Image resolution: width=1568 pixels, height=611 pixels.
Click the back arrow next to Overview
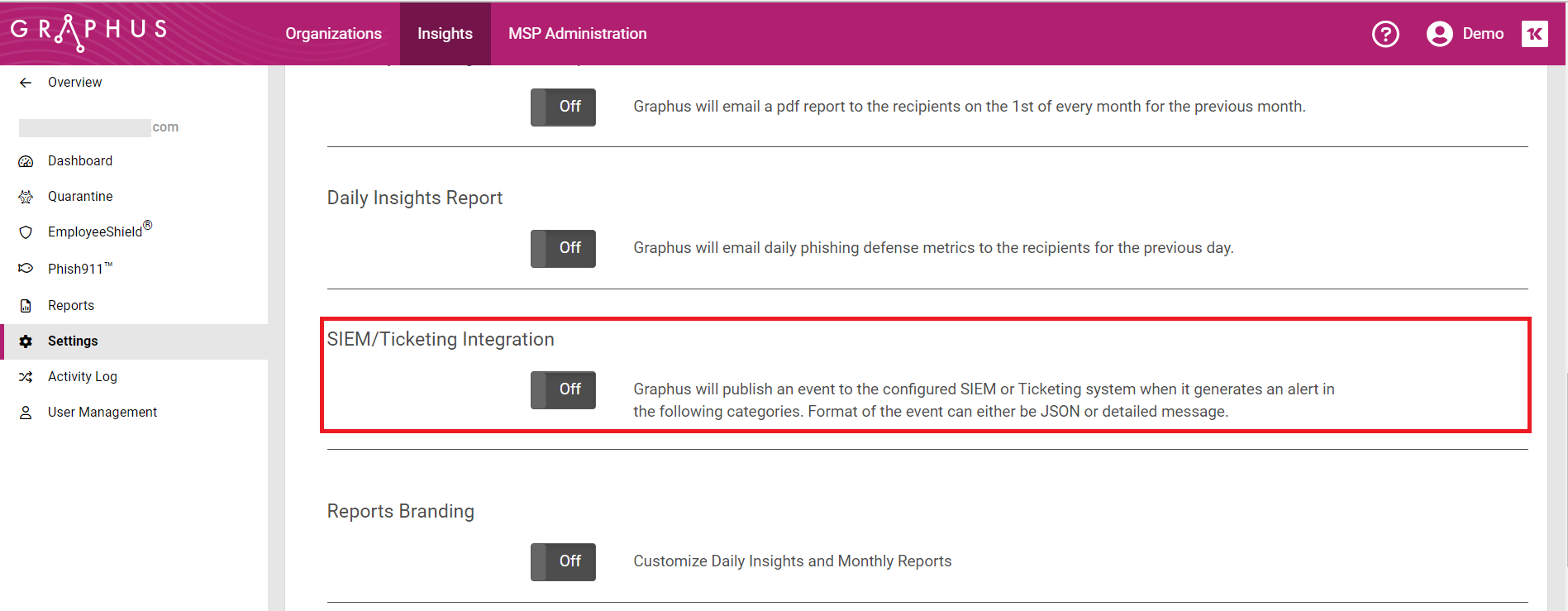coord(26,83)
